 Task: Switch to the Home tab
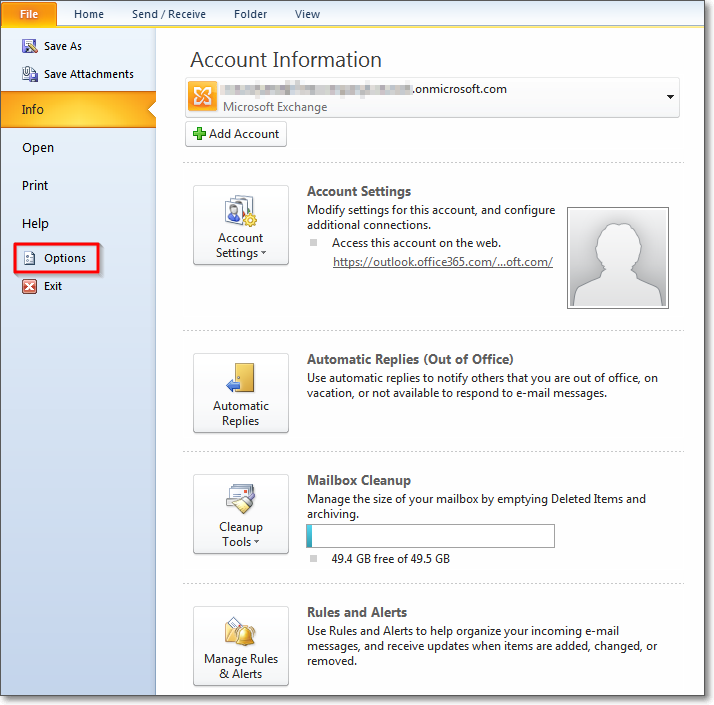[89, 14]
